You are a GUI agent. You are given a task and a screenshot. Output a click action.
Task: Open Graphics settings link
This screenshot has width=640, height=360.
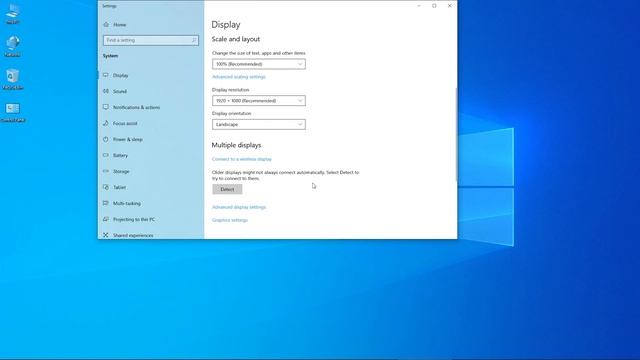230,220
